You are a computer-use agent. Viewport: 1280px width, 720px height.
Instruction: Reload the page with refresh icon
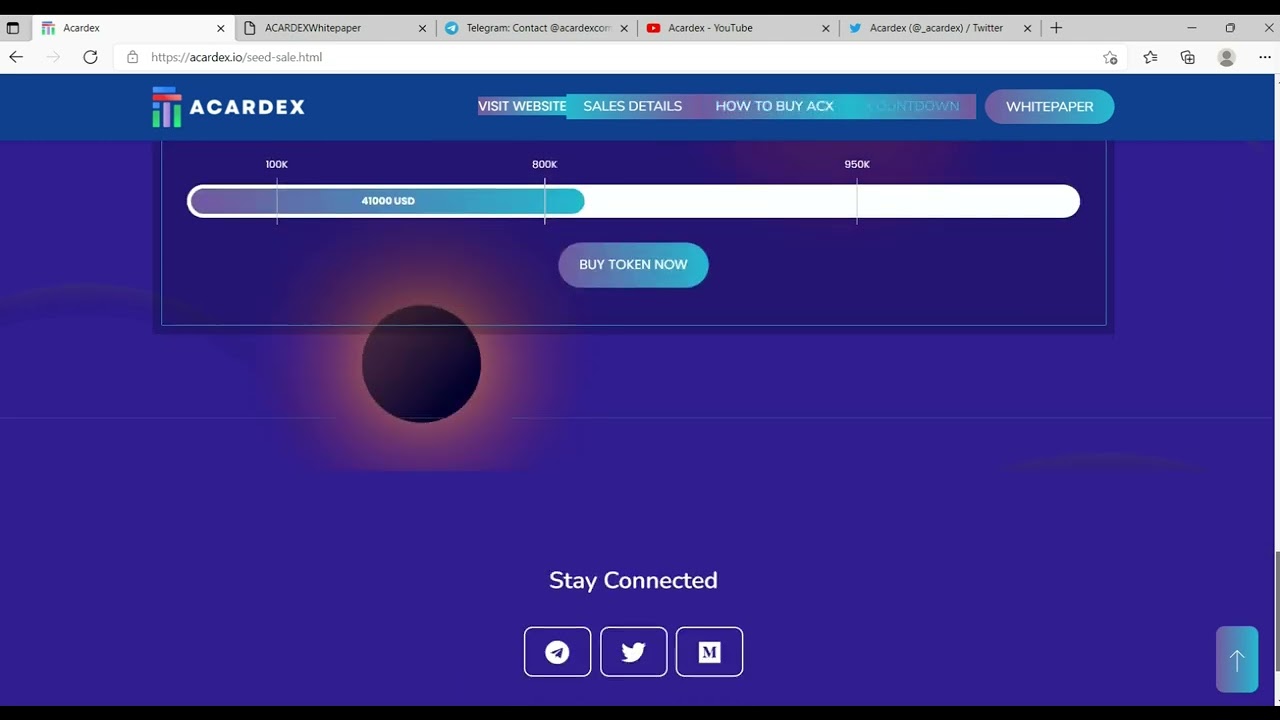click(90, 57)
